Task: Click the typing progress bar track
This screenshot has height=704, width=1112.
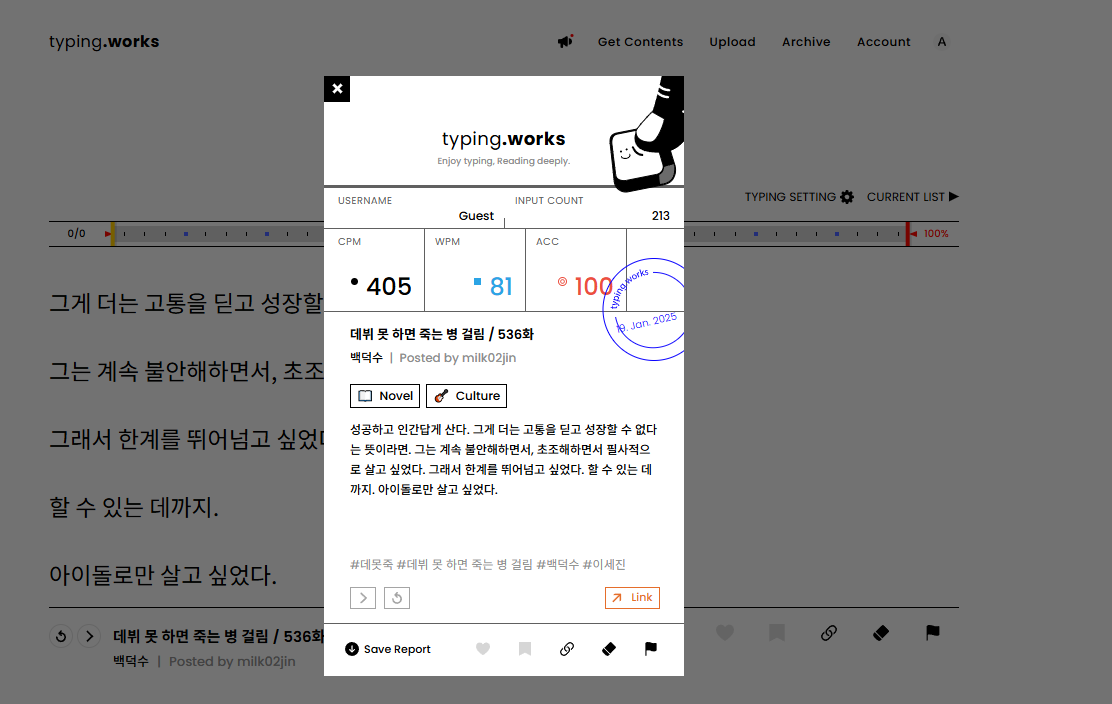Action: (x=510, y=233)
